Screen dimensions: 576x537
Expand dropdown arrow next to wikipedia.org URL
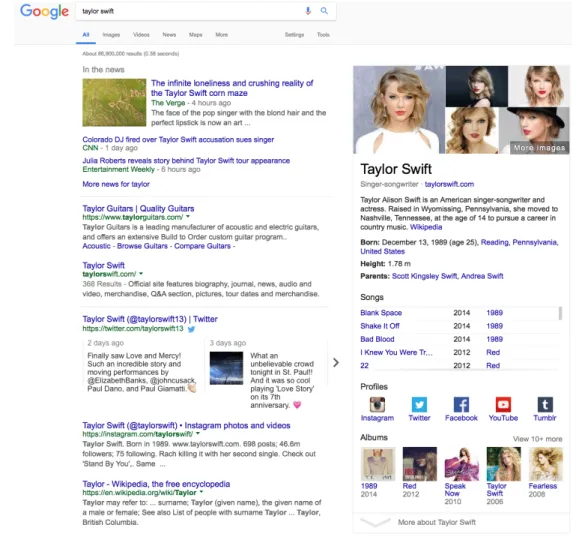tap(201, 492)
